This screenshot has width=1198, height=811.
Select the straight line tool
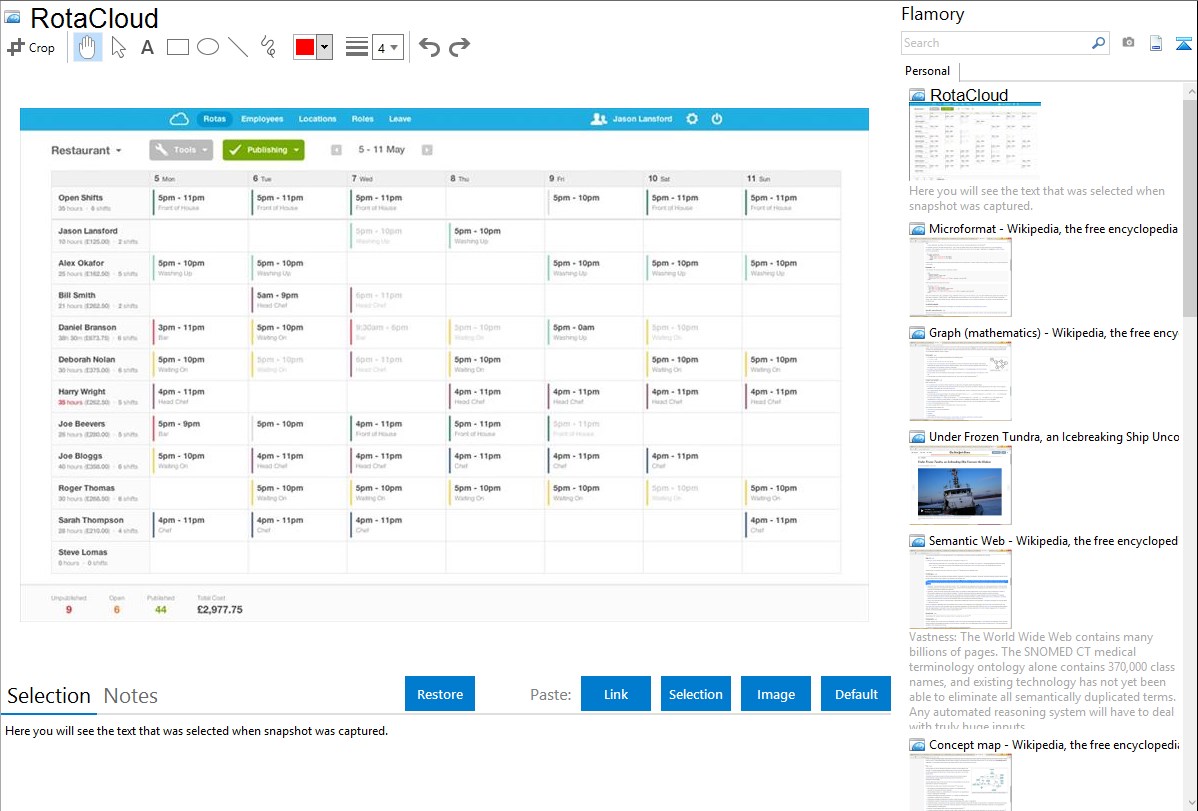click(x=238, y=47)
